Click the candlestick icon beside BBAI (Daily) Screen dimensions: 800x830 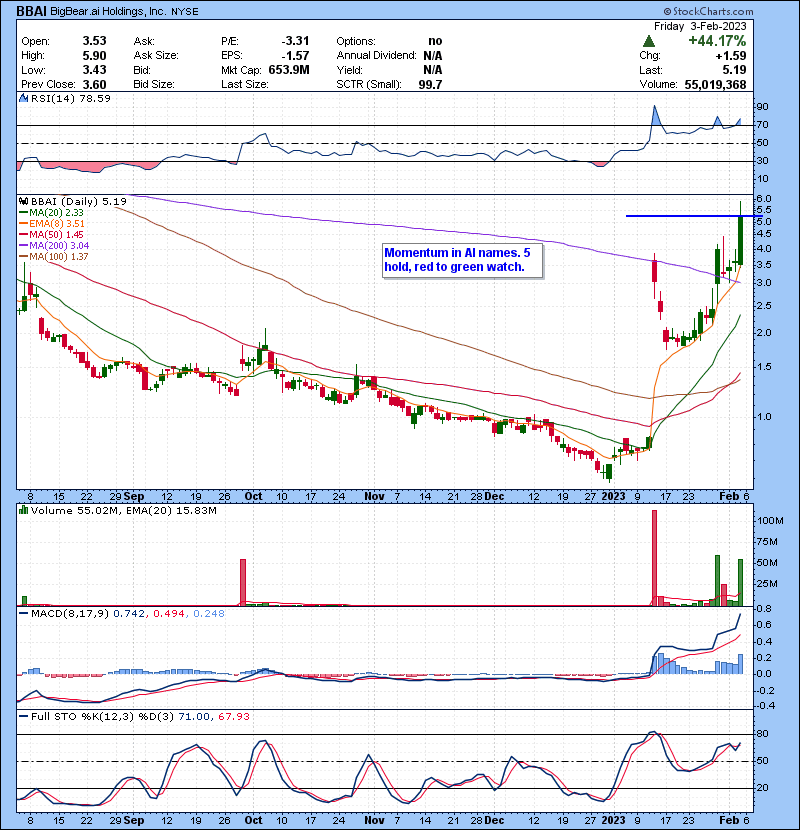pos(24,201)
